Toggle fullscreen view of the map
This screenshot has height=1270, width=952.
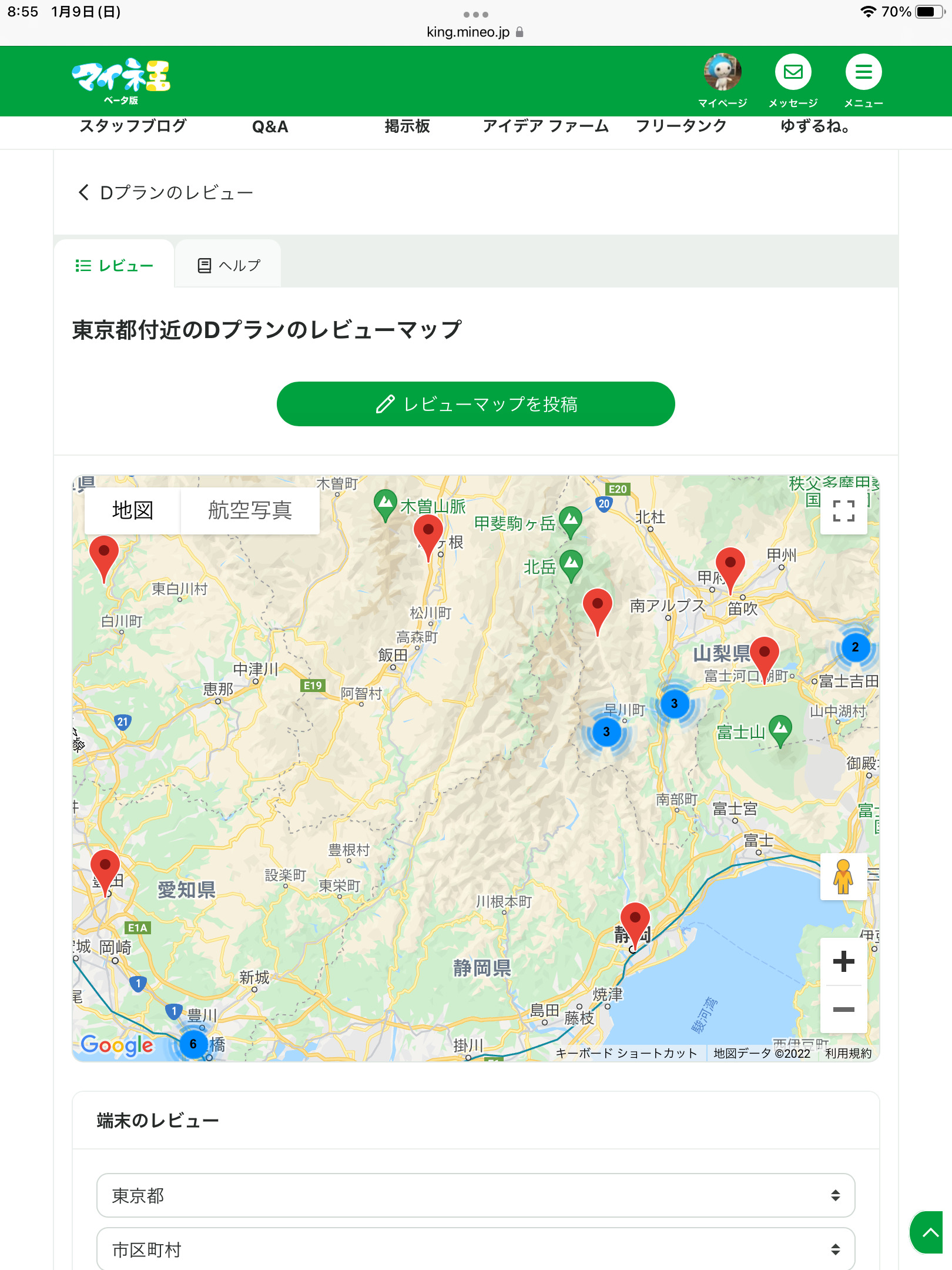click(x=843, y=510)
